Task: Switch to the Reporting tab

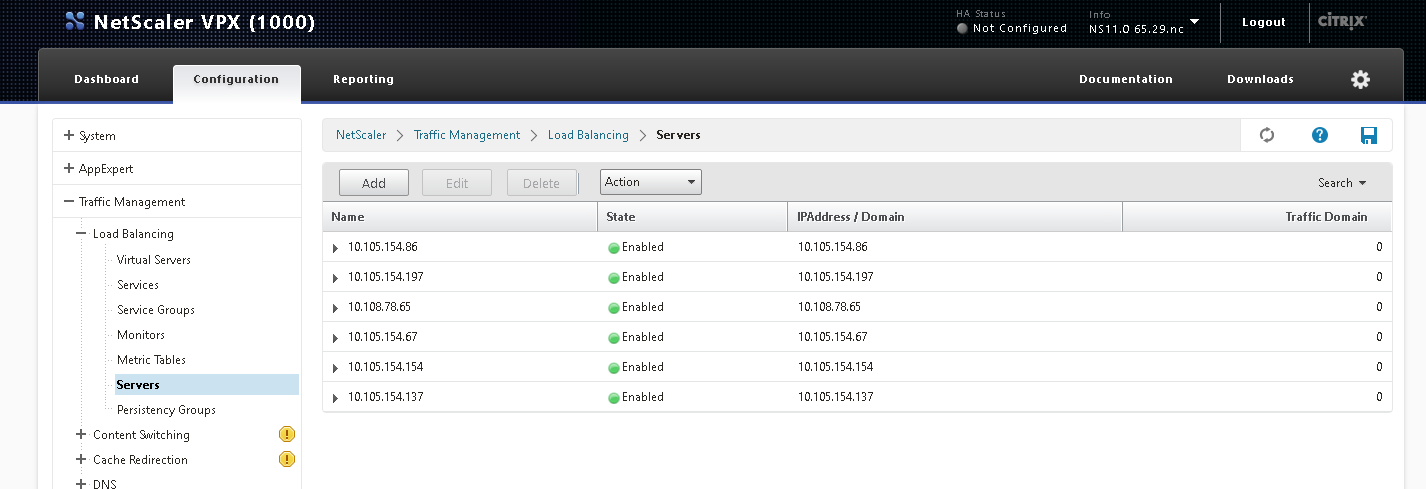Action: [x=363, y=80]
